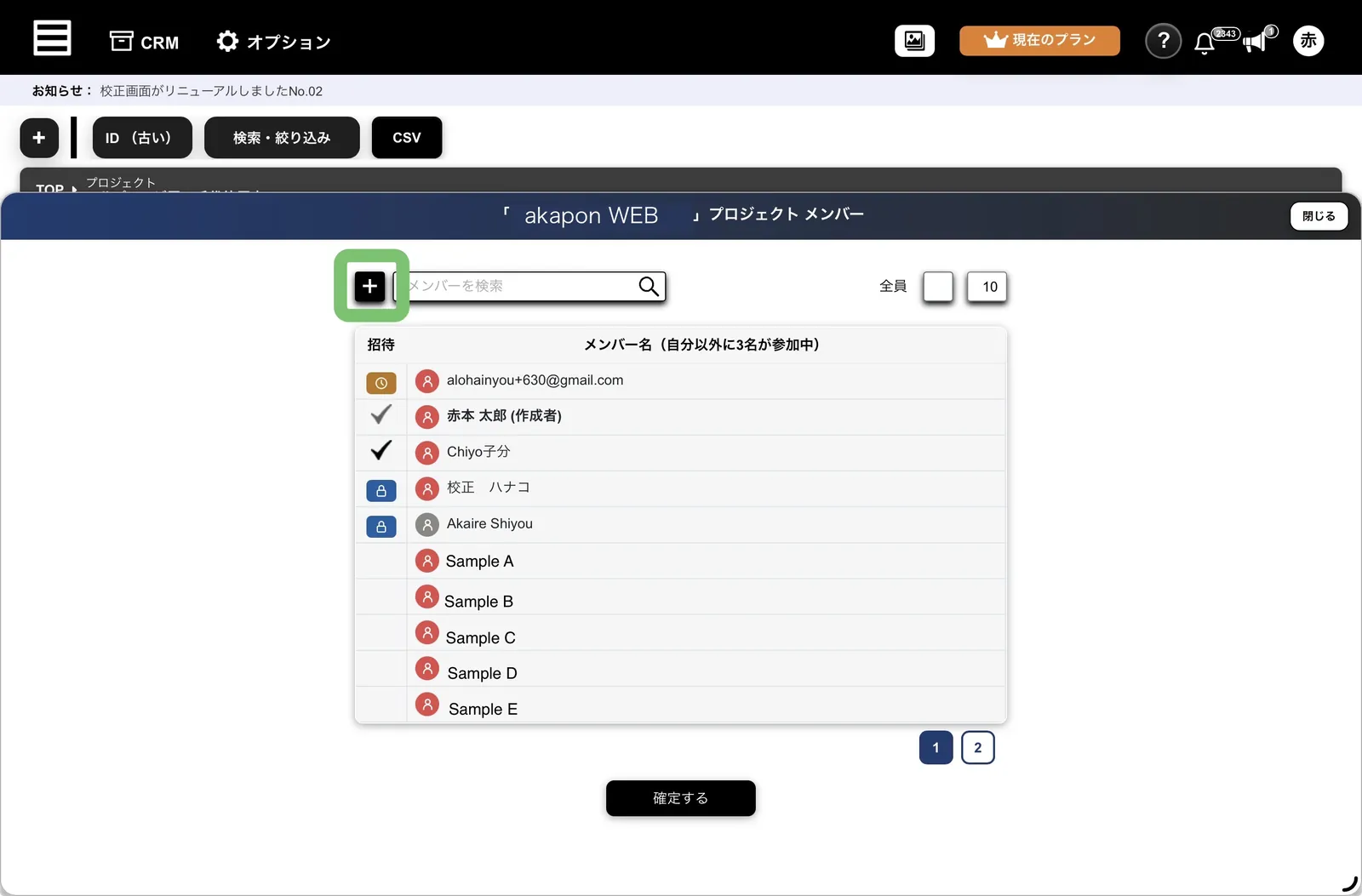Click avatar icon of Sample A

click(427, 561)
